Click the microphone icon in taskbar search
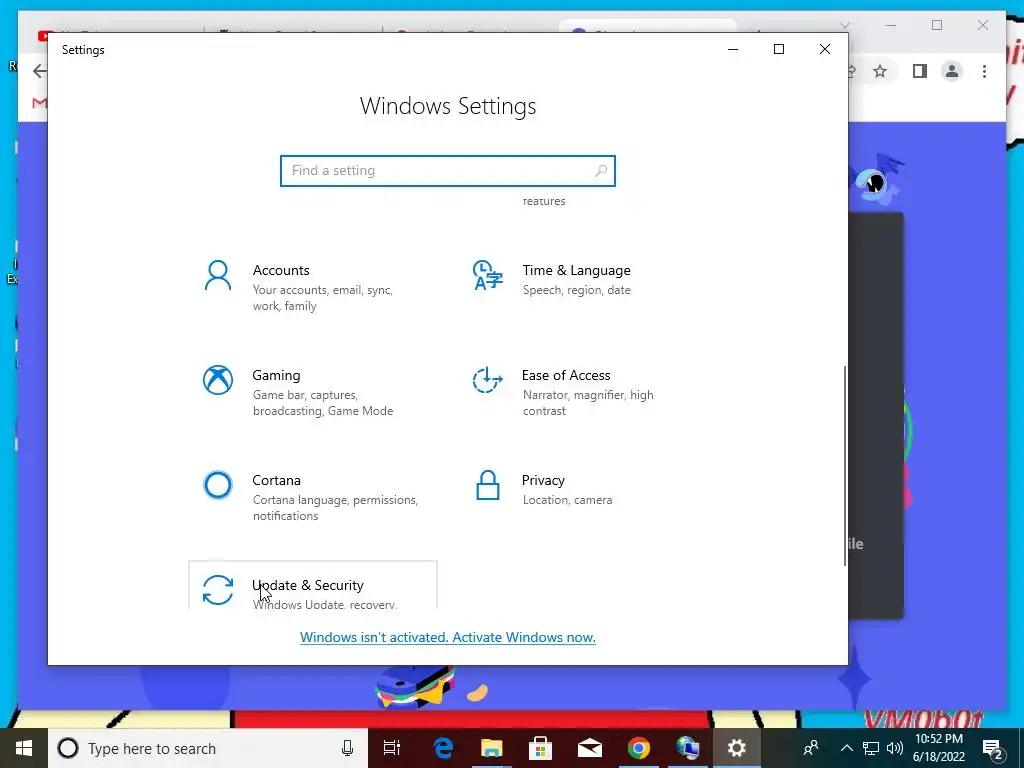This screenshot has height=768, width=1024. pos(347,748)
